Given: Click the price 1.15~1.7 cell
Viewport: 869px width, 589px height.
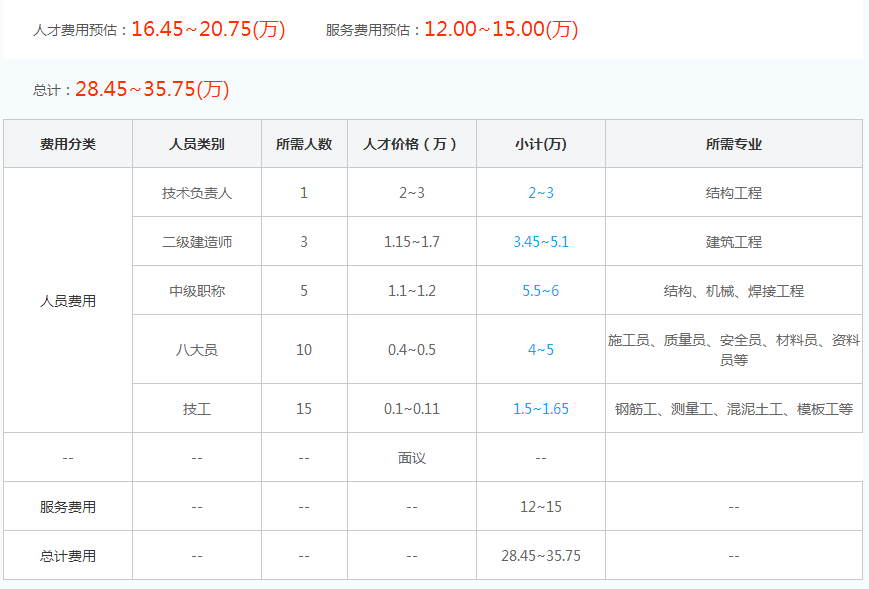Looking at the screenshot, I should point(411,242).
